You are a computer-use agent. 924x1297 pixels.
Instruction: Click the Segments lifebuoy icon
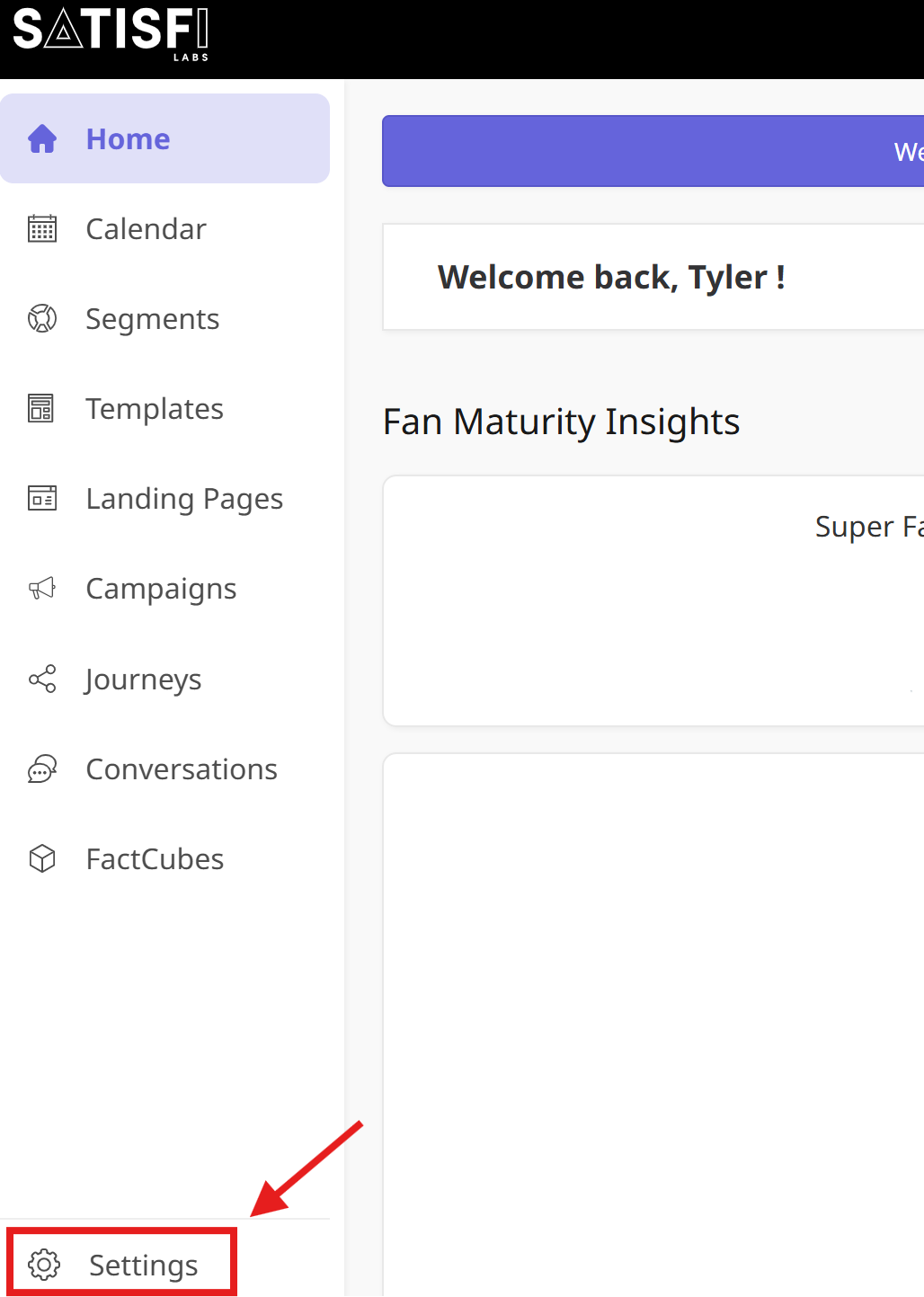click(42, 319)
